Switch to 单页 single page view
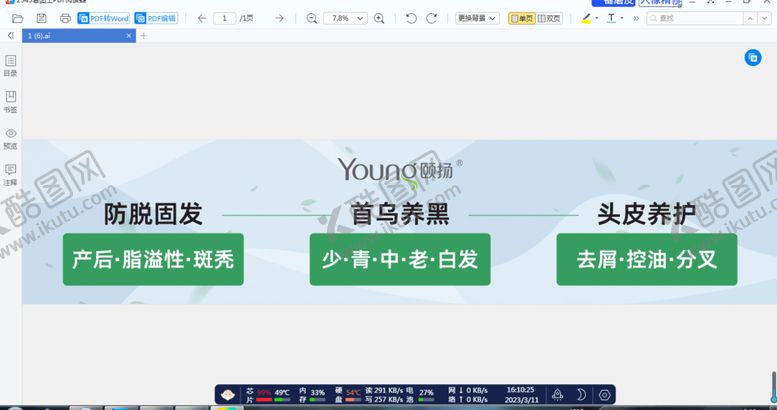 coord(521,18)
